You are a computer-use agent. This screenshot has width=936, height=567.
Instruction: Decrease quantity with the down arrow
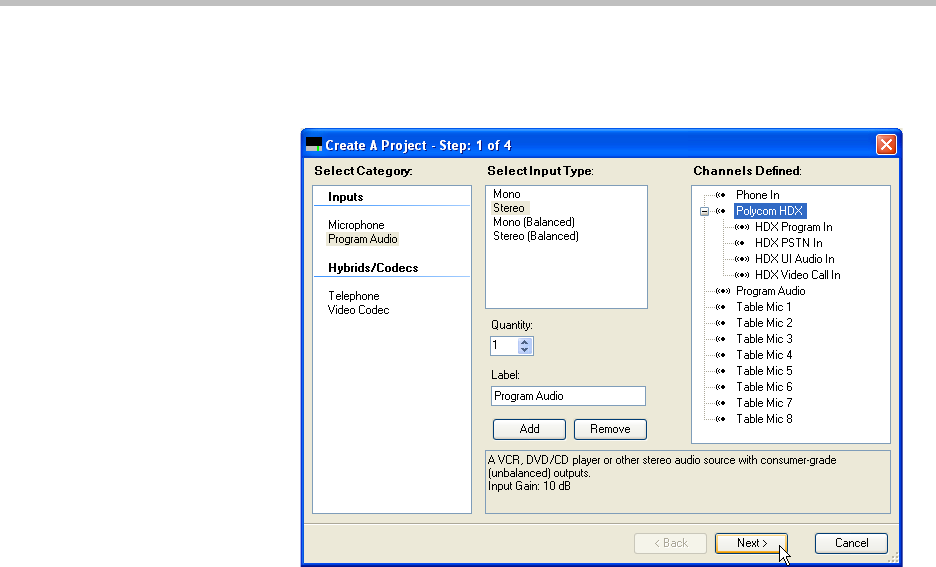click(526, 350)
